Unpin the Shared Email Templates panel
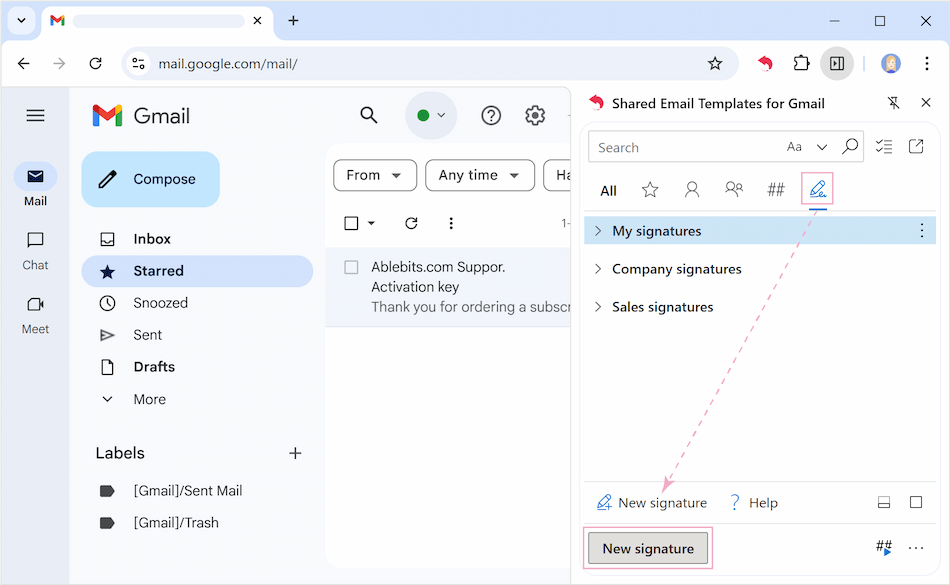This screenshot has height=585, width=950. [894, 103]
